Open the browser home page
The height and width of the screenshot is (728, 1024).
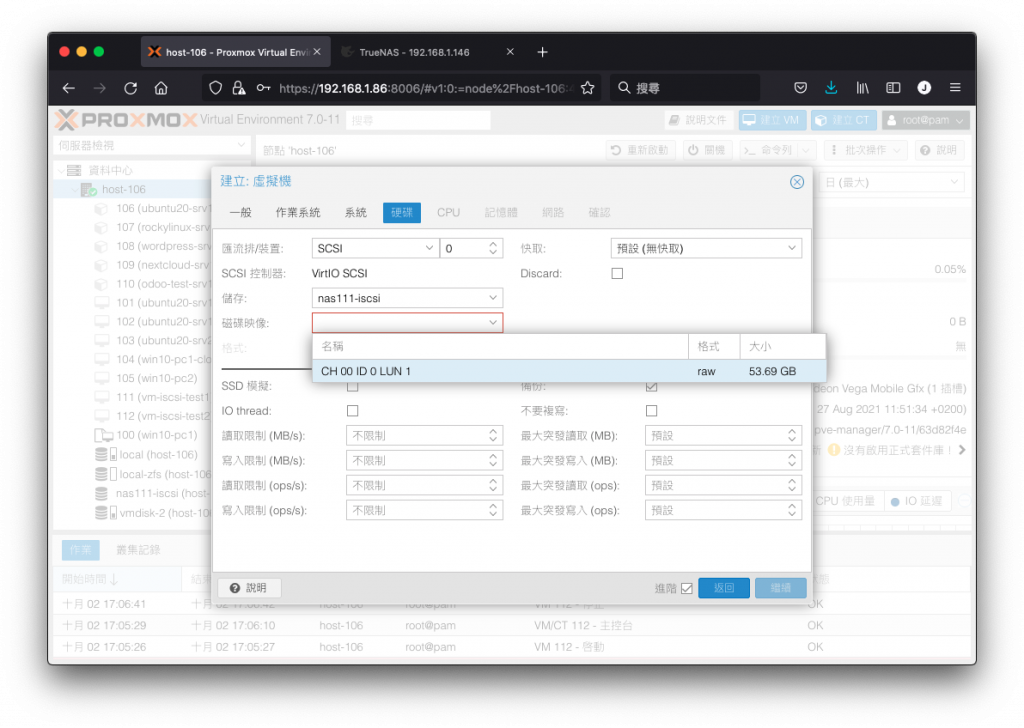coord(161,88)
